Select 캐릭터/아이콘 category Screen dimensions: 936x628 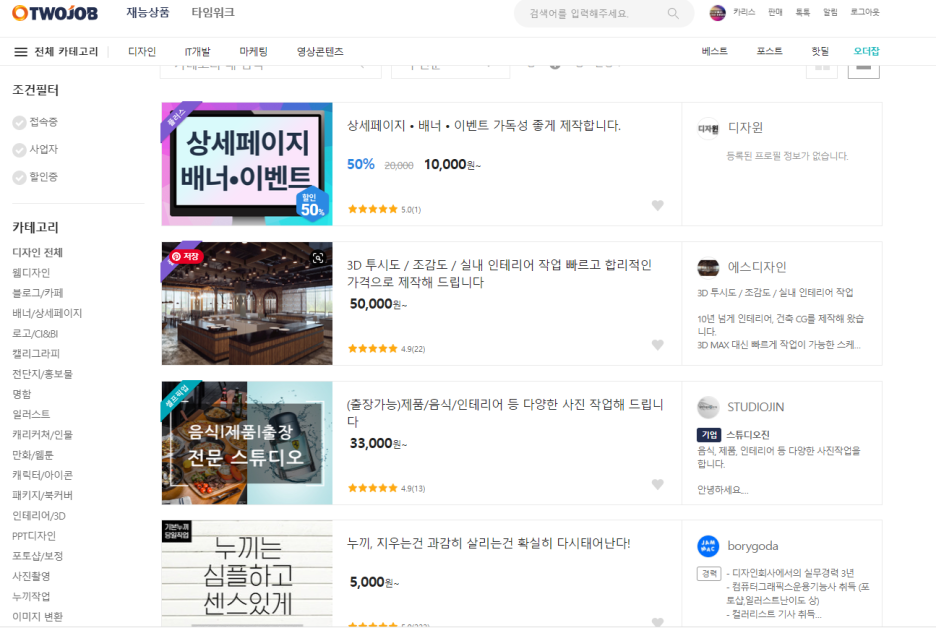click(42, 475)
